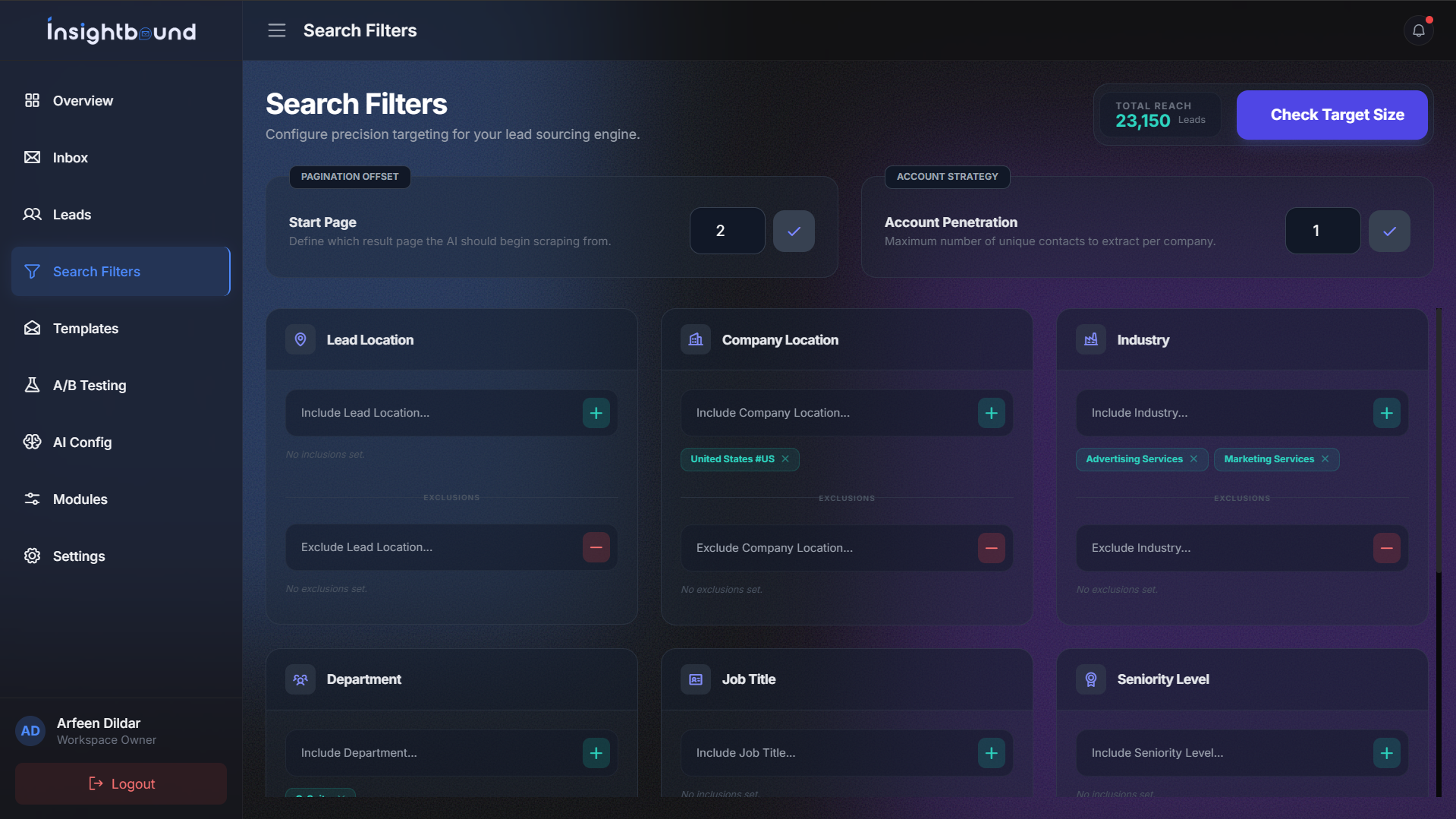1456x819 pixels.
Task: Click the Start Page number field
Action: pos(727,231)
